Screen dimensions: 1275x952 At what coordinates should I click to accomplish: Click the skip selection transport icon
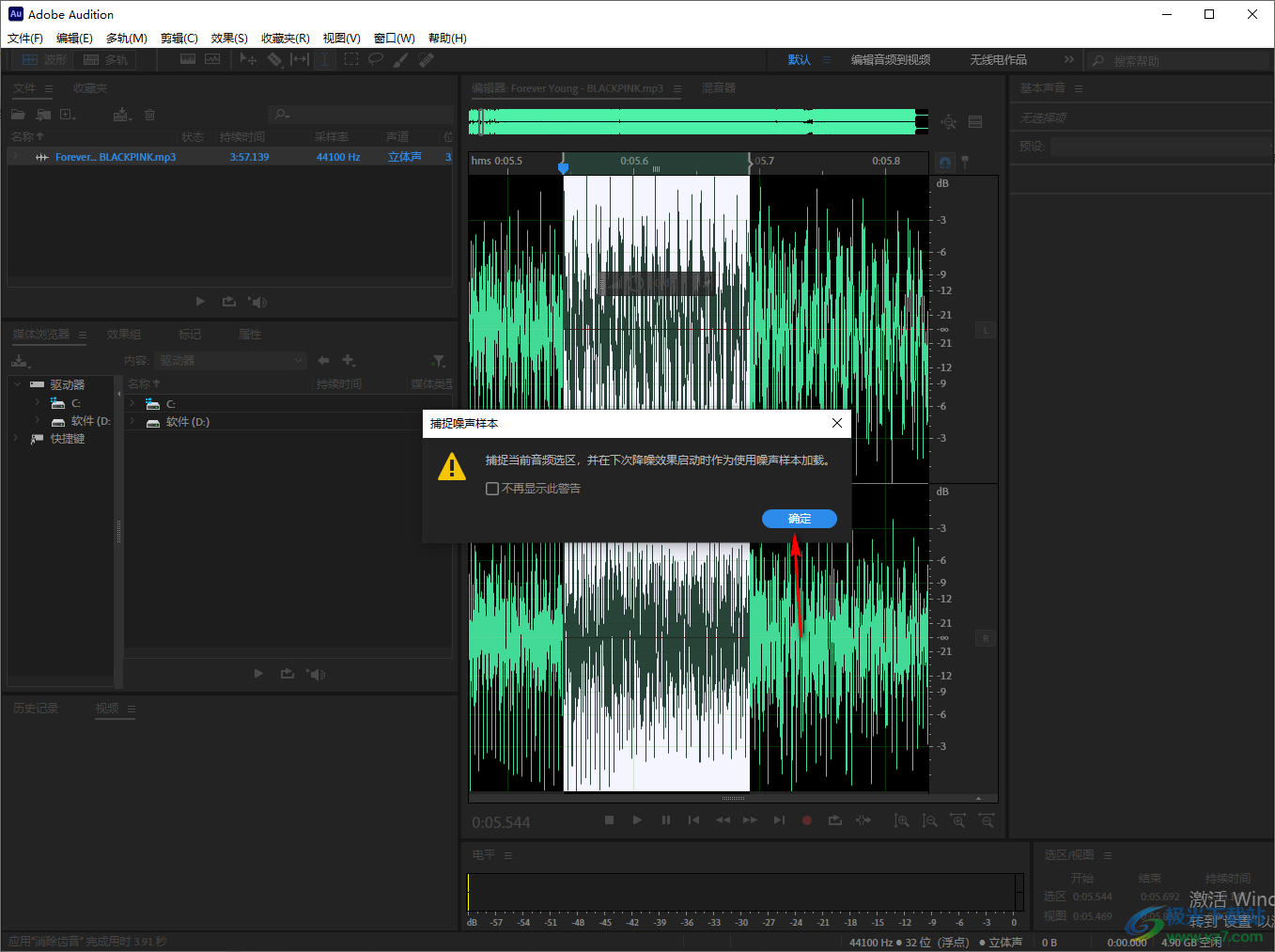863,820
